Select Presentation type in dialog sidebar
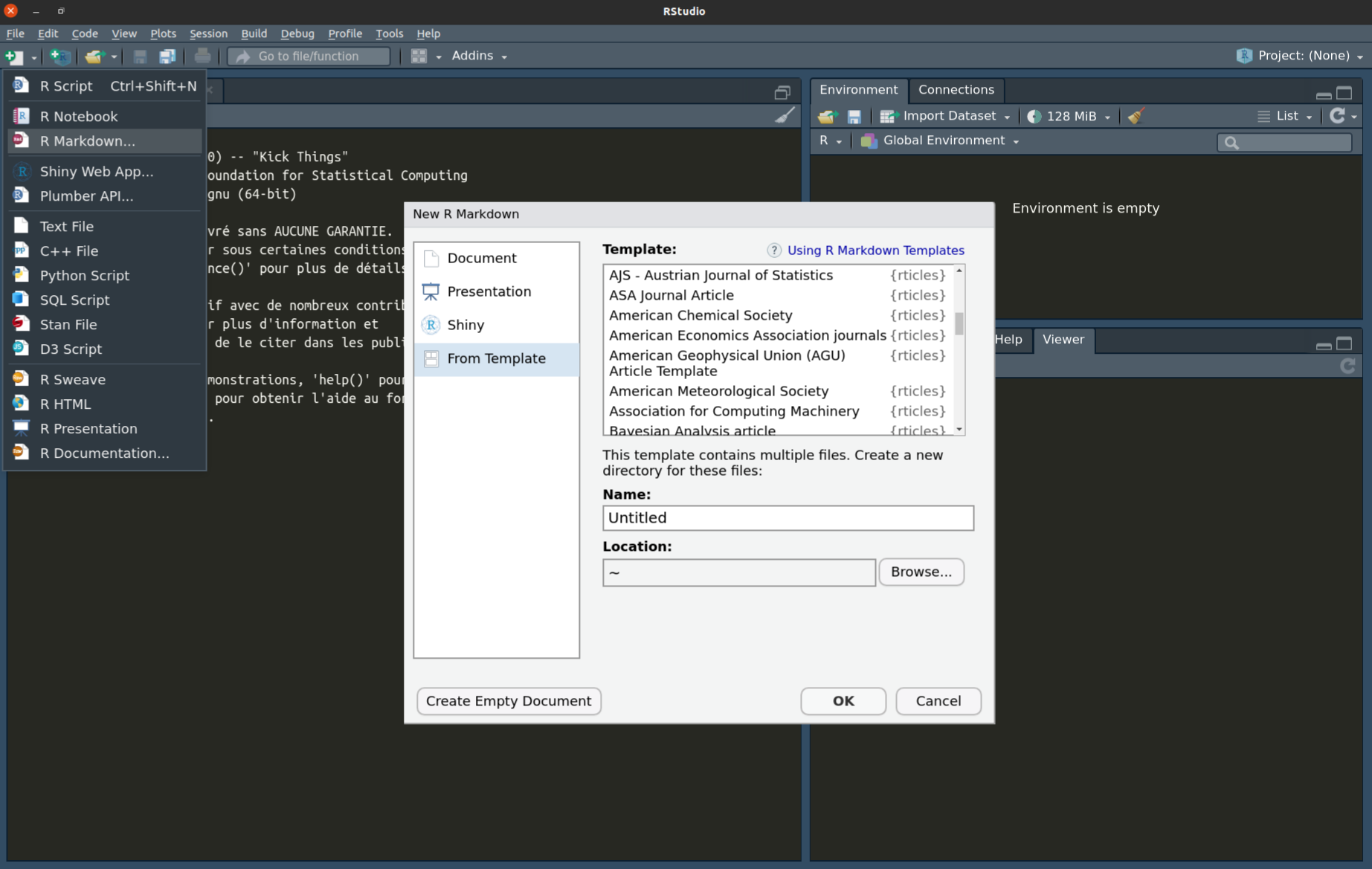This screenshot has height=869, width=1372. pos(497,291)
